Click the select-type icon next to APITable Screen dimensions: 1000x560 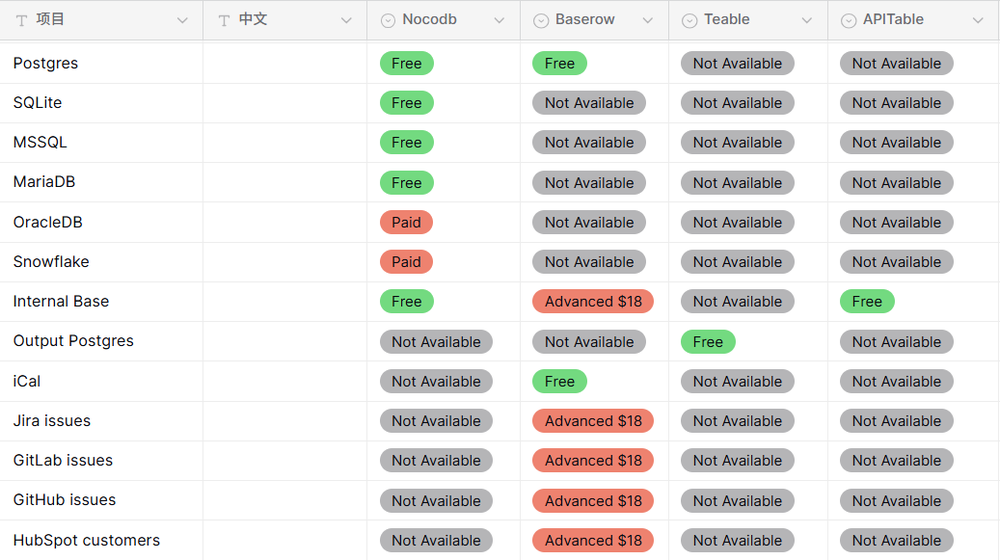[x=848, y=20]
